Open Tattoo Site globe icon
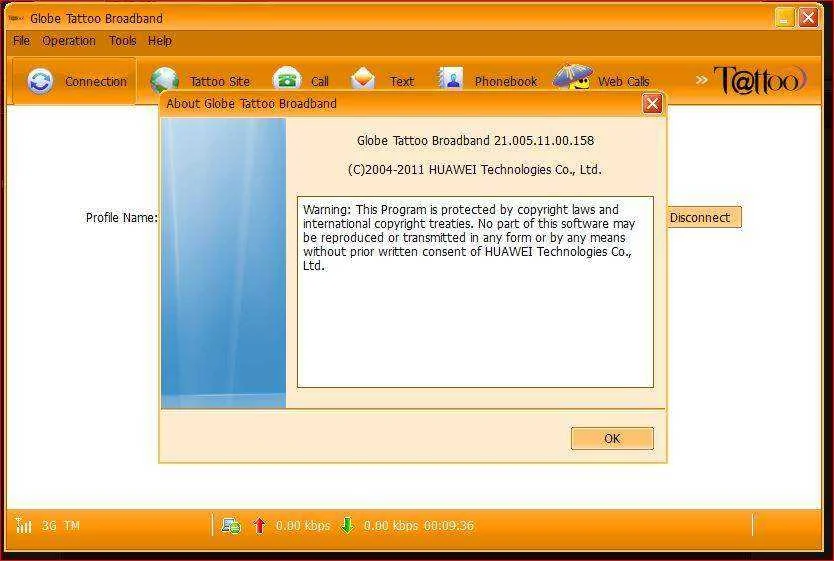This screenshot has height=561, width=834. (164, 81)
